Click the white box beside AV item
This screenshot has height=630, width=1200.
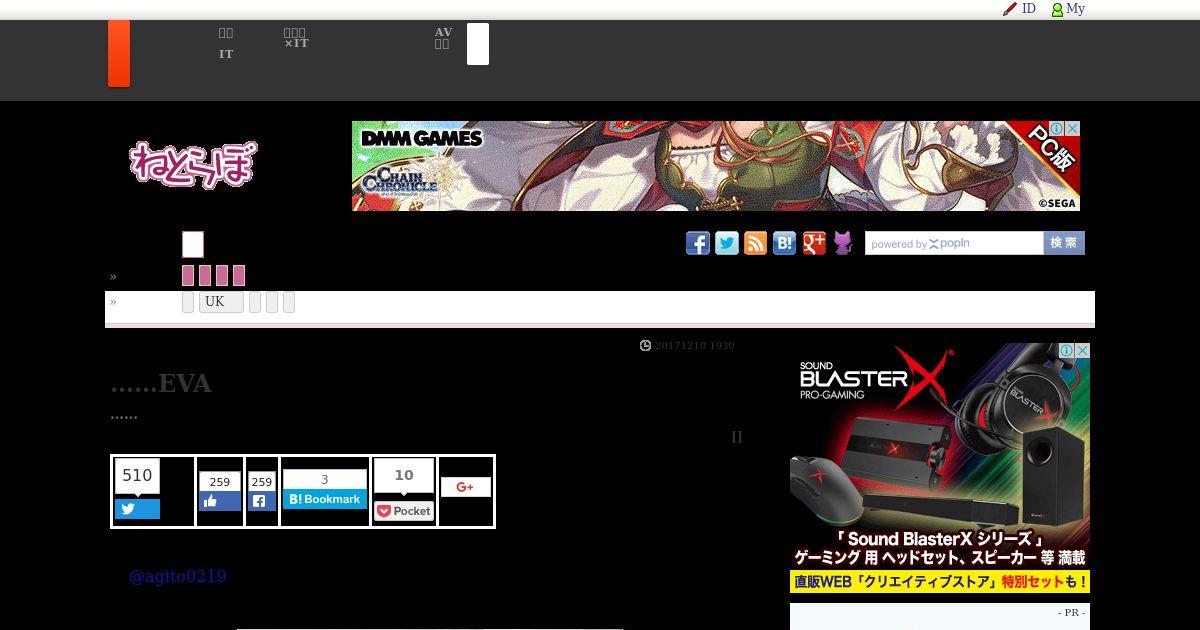478,44
